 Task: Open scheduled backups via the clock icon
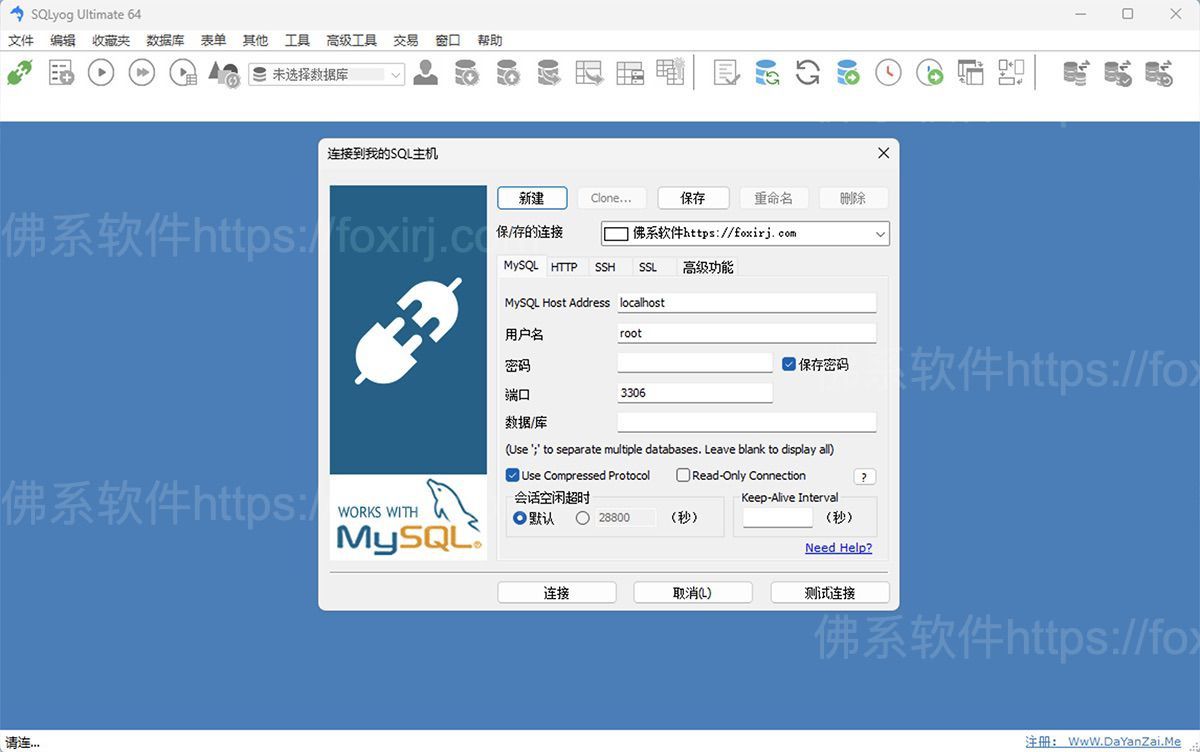[888, 72]
